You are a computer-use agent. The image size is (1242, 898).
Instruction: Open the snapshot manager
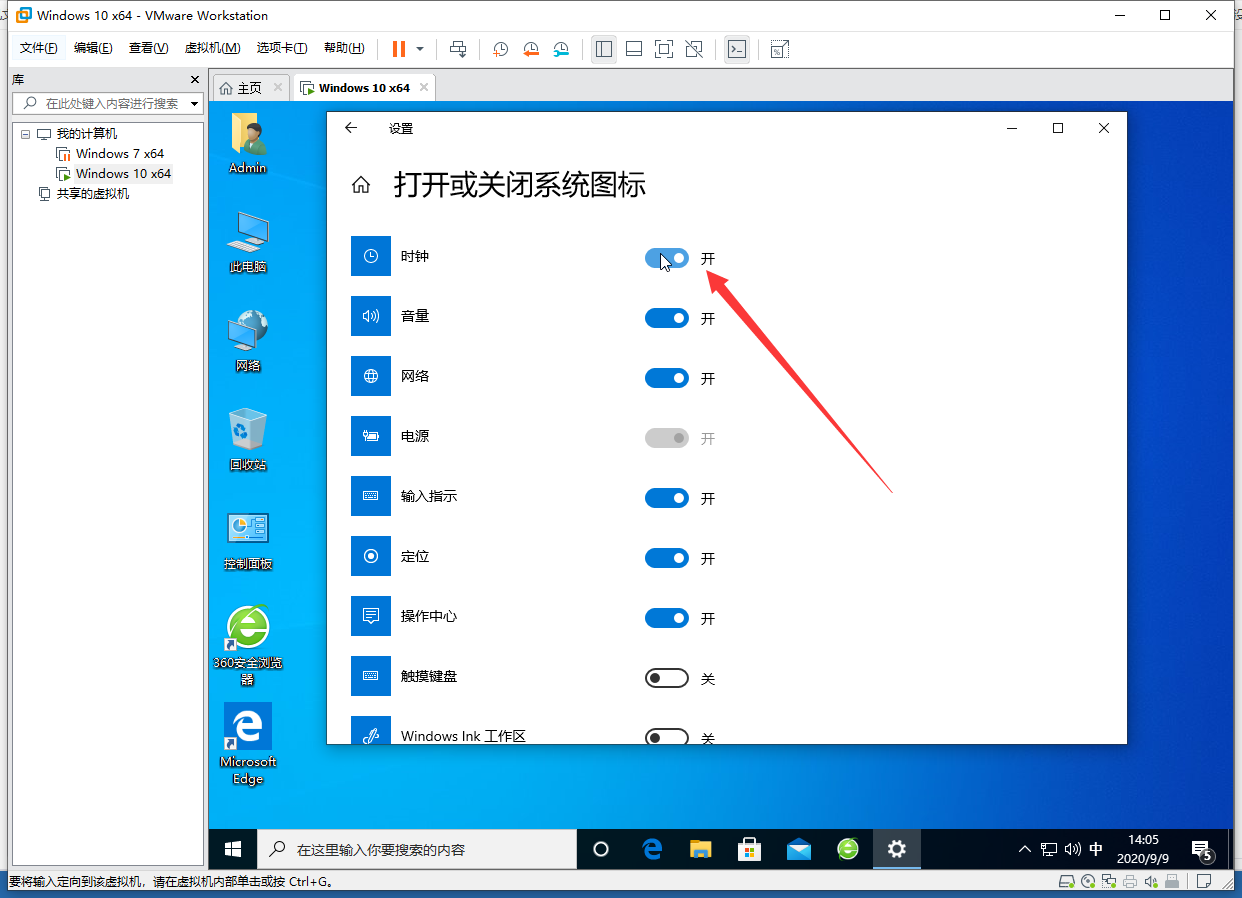pyautogui.click(x=562, y=48)
